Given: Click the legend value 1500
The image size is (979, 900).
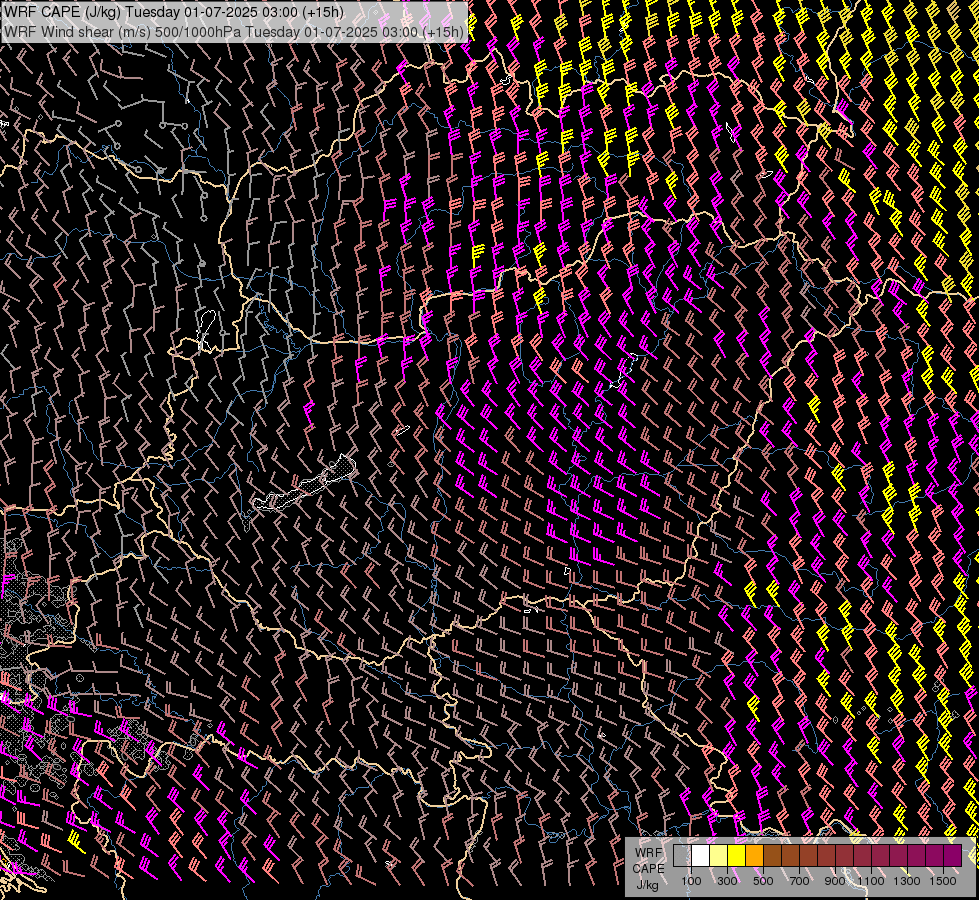Looking at the screenshot, I should (943, 881).
